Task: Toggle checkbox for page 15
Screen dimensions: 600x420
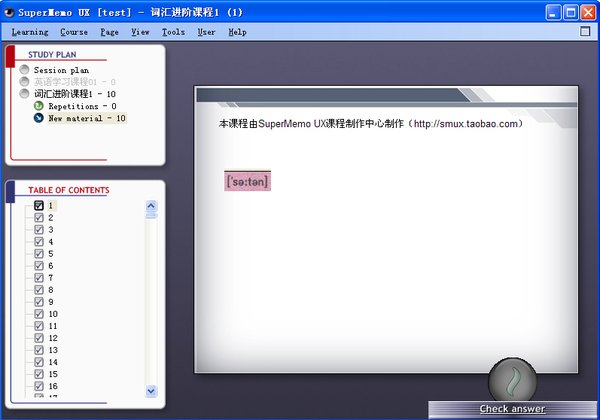Action: (39, 374)
